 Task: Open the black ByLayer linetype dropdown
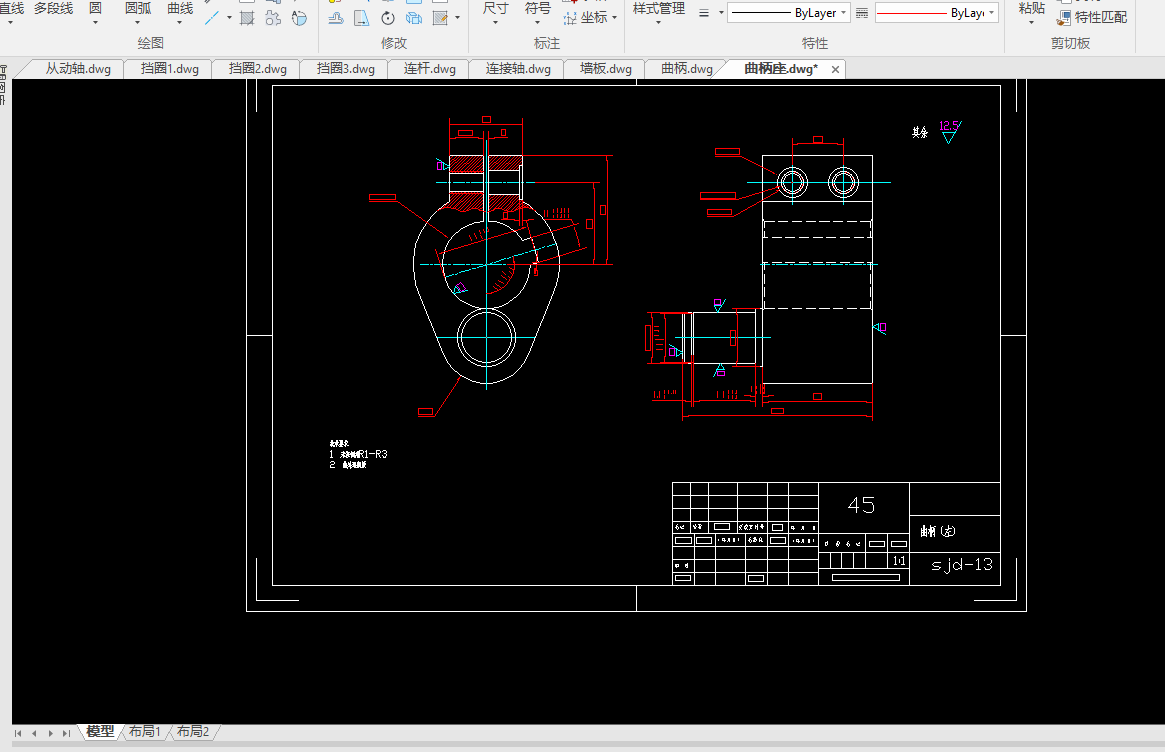(x=845, y=13)
